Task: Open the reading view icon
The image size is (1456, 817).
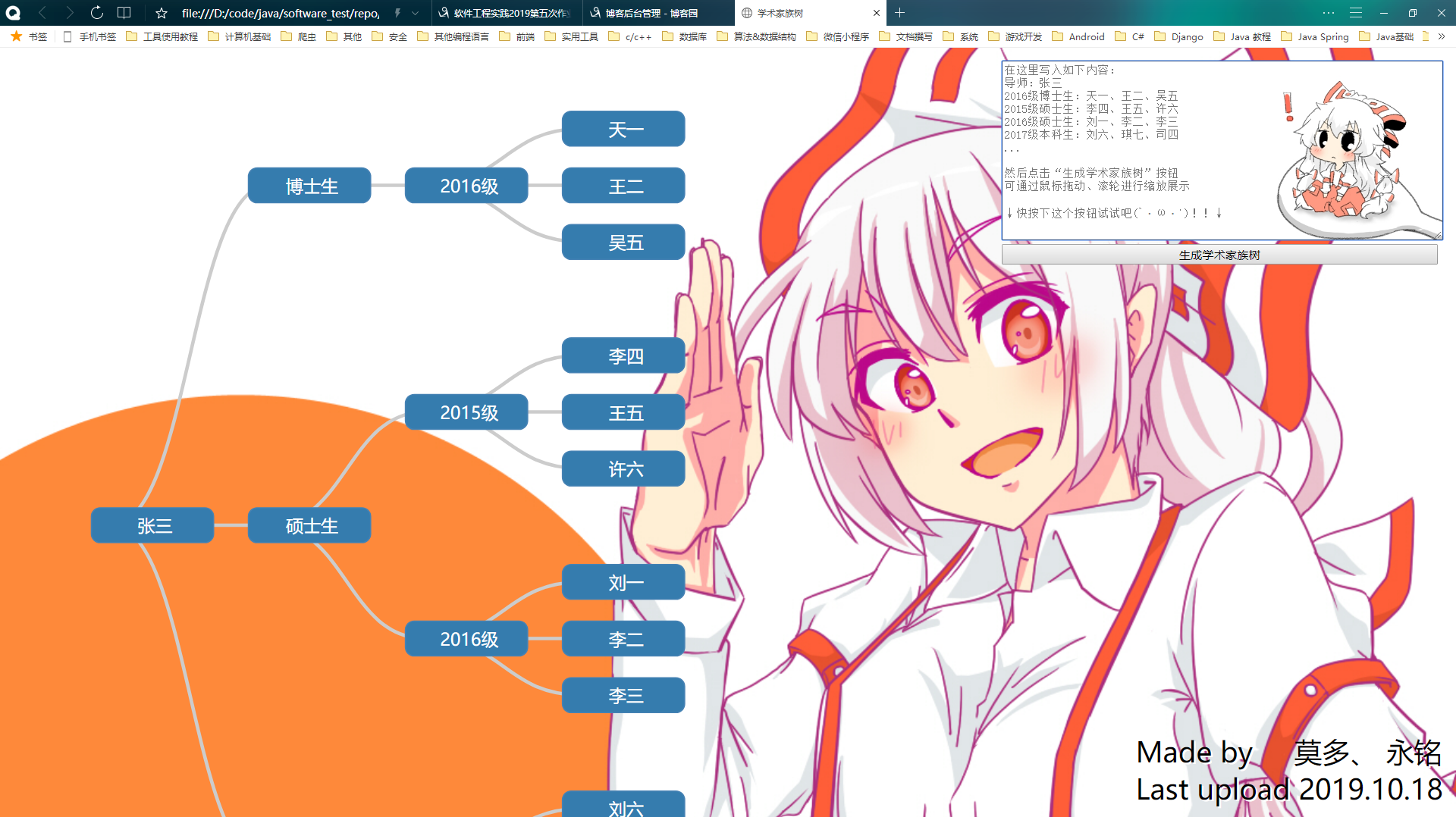Action: tap(124, 13)
